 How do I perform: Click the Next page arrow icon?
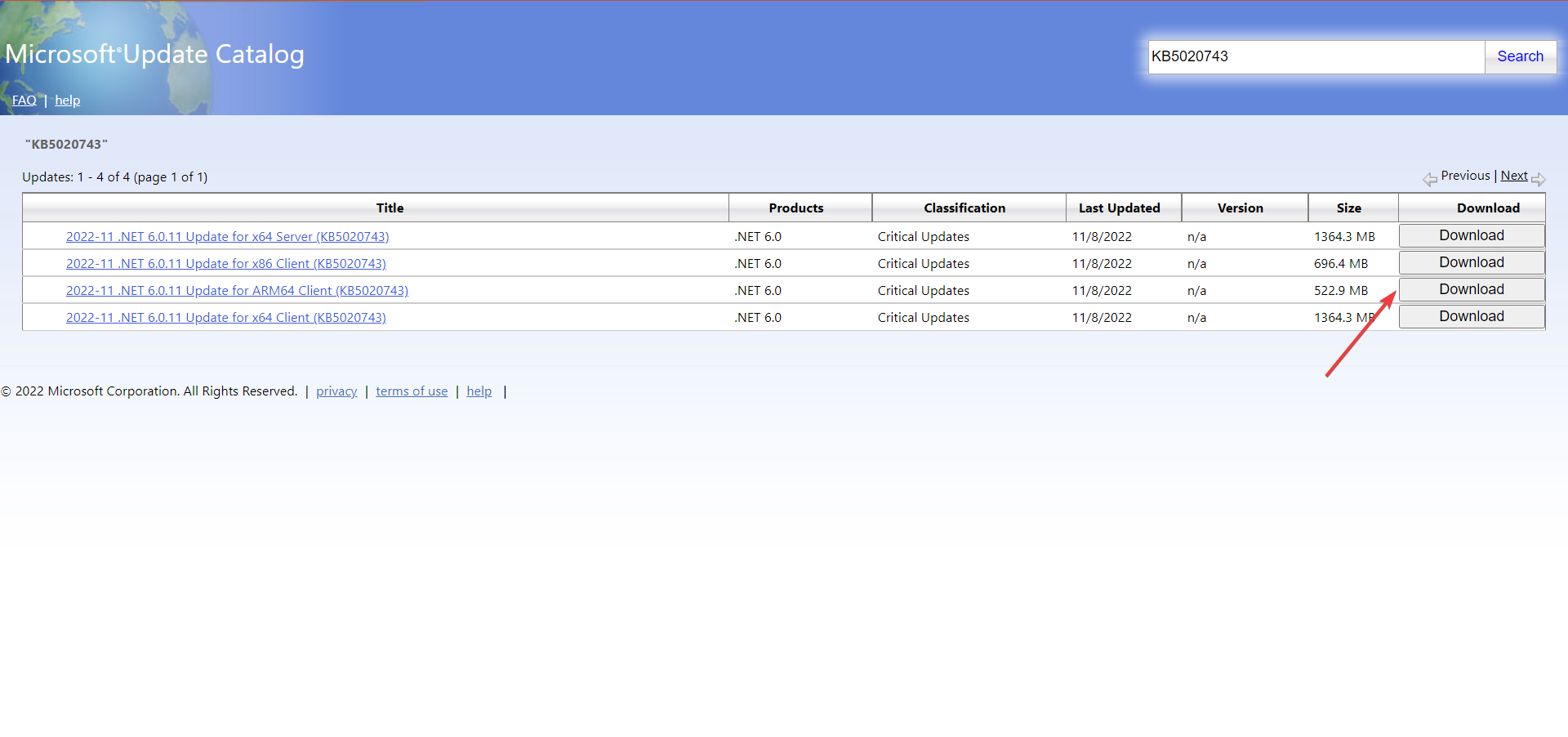pyautogui.click(x=1539, y=179)
